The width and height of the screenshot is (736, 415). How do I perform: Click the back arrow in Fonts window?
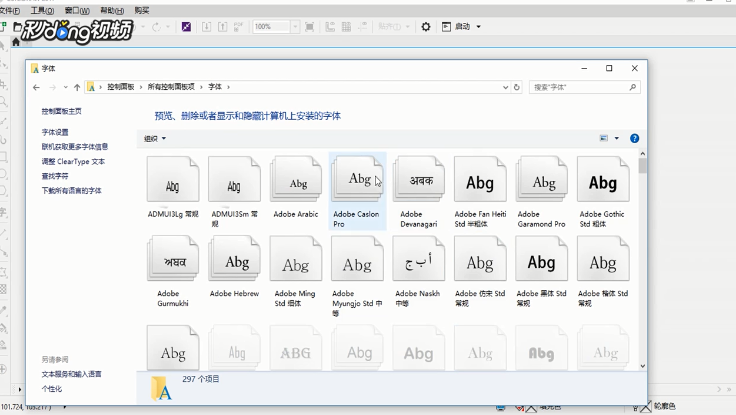coord(37,87)
